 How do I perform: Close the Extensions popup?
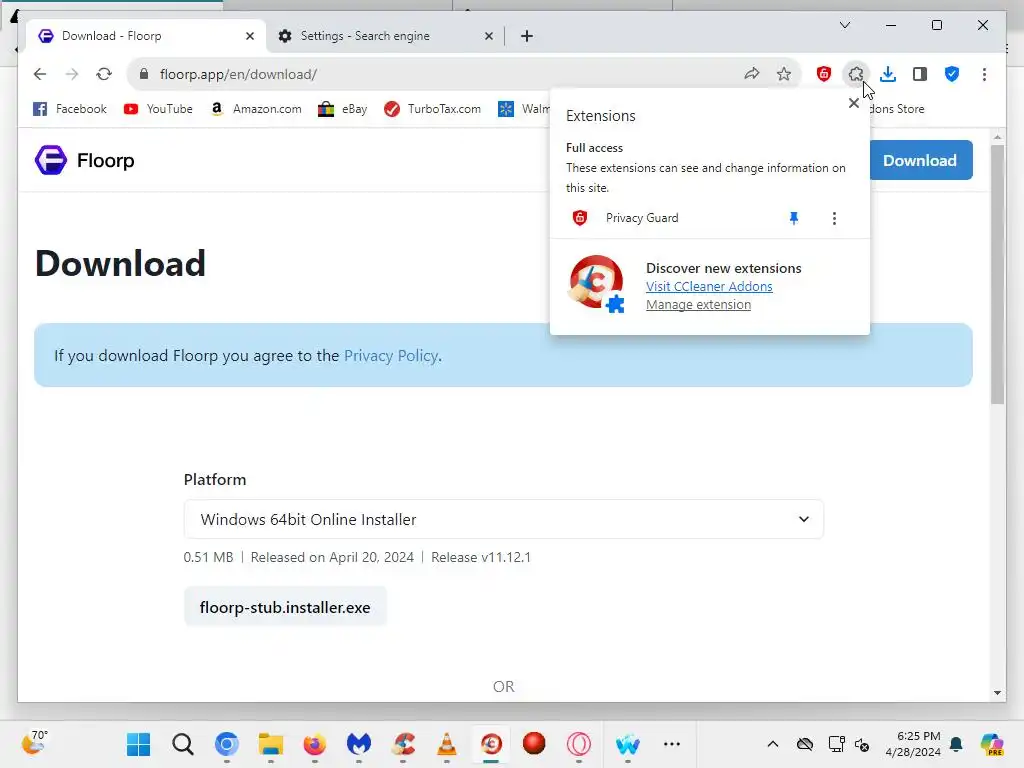(854, 103)
